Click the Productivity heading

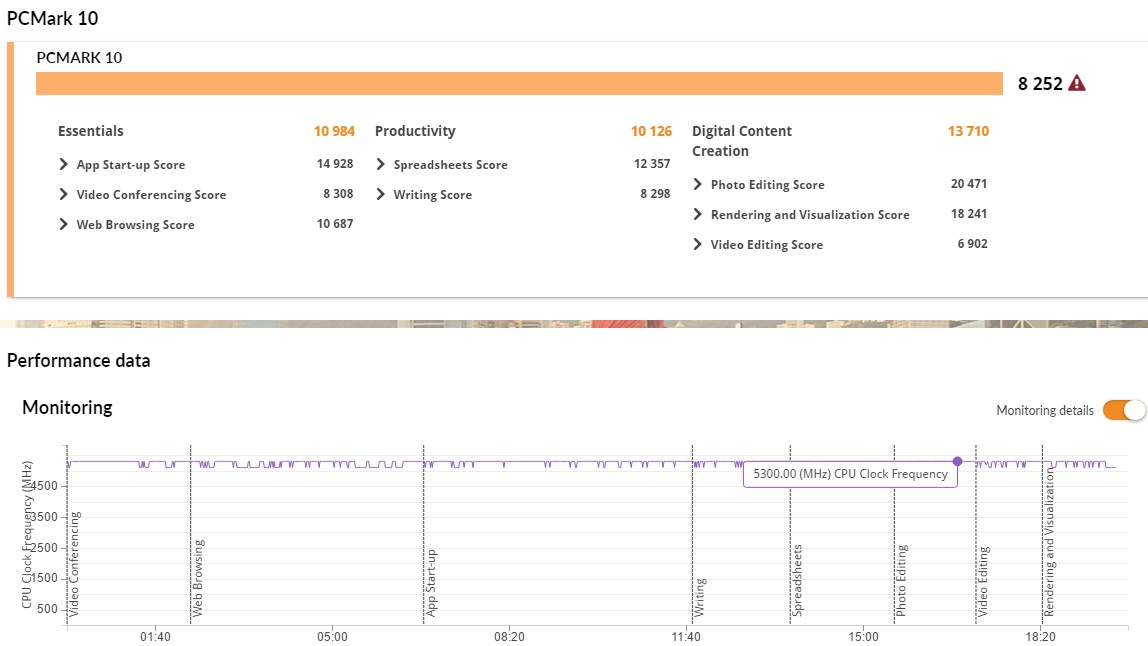pyautogui.click(x=415, y=131)
